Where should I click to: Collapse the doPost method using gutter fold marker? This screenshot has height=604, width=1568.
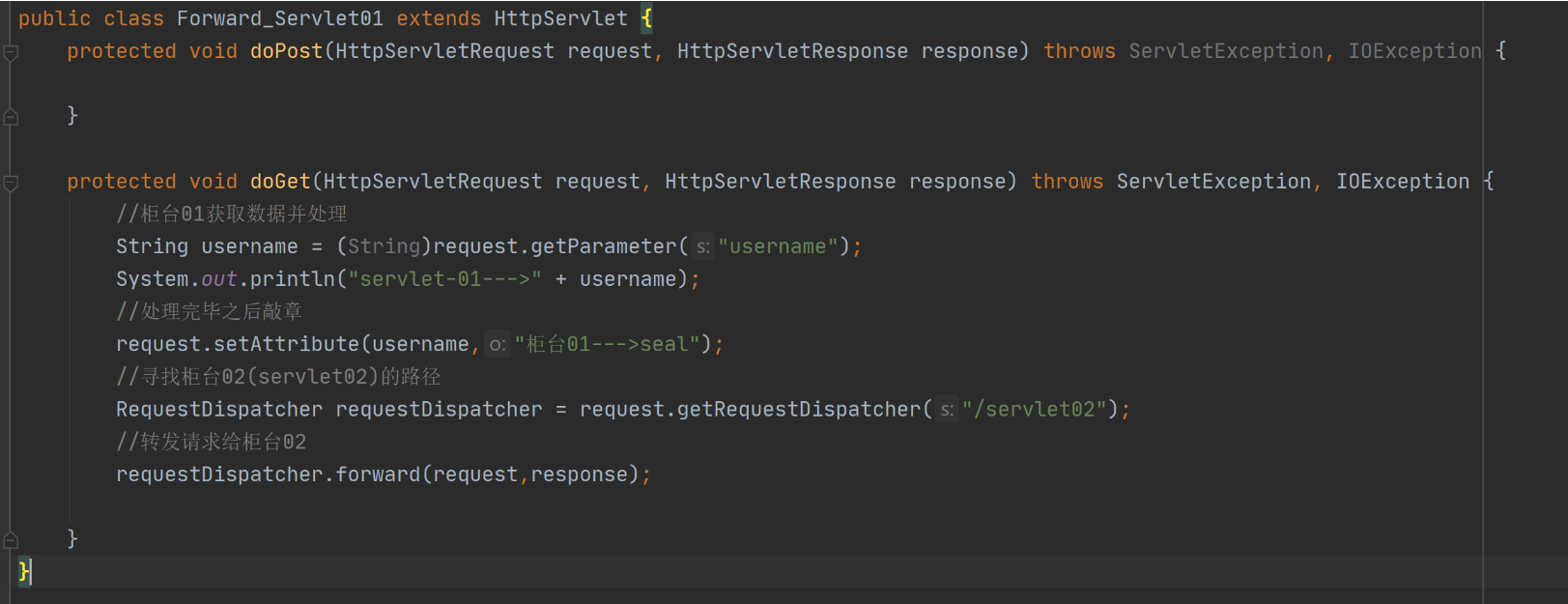[12, 52]
